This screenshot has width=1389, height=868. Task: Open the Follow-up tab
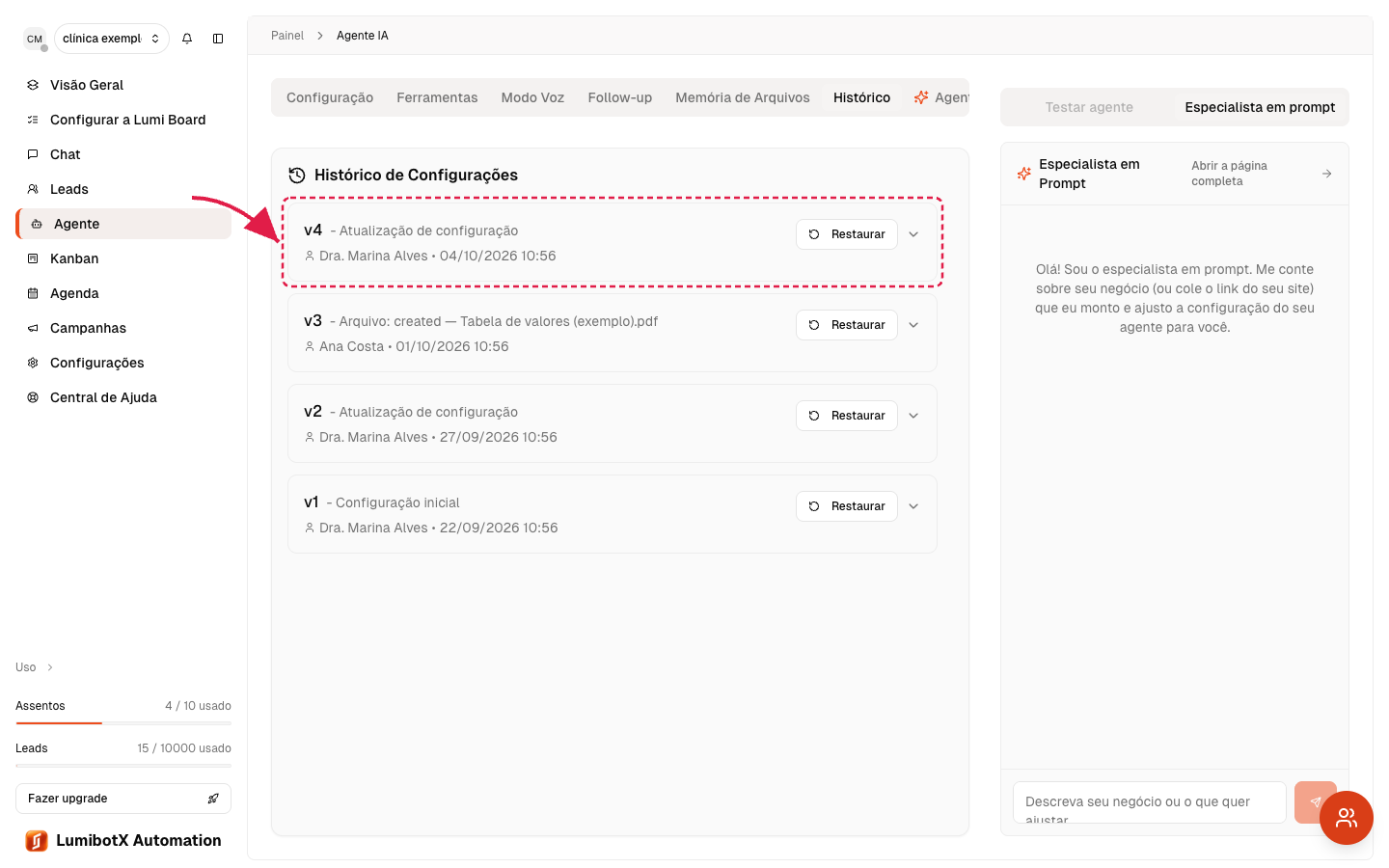620,97
